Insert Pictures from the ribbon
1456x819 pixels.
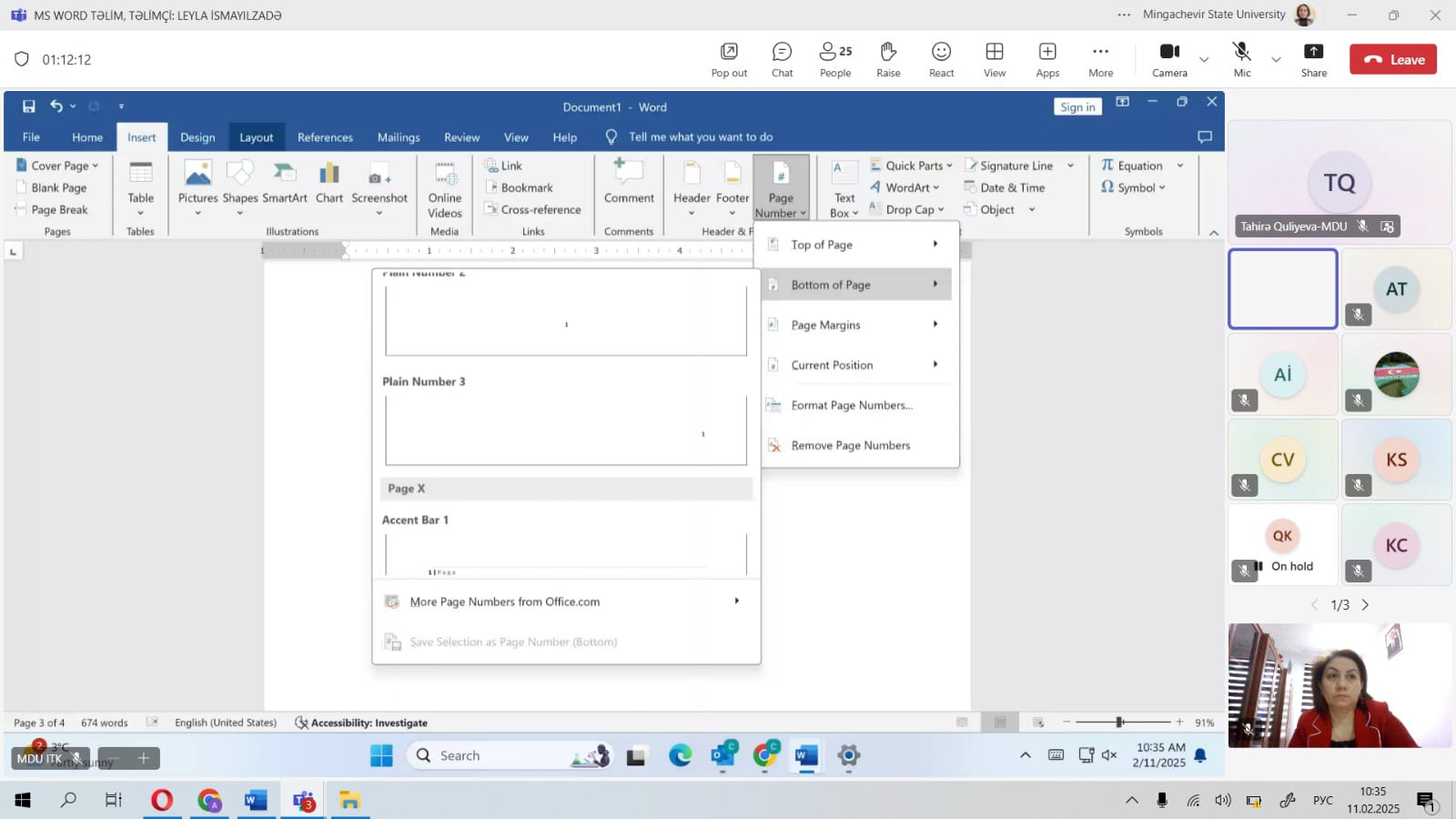pyautogui.click(x=197, y=188)
